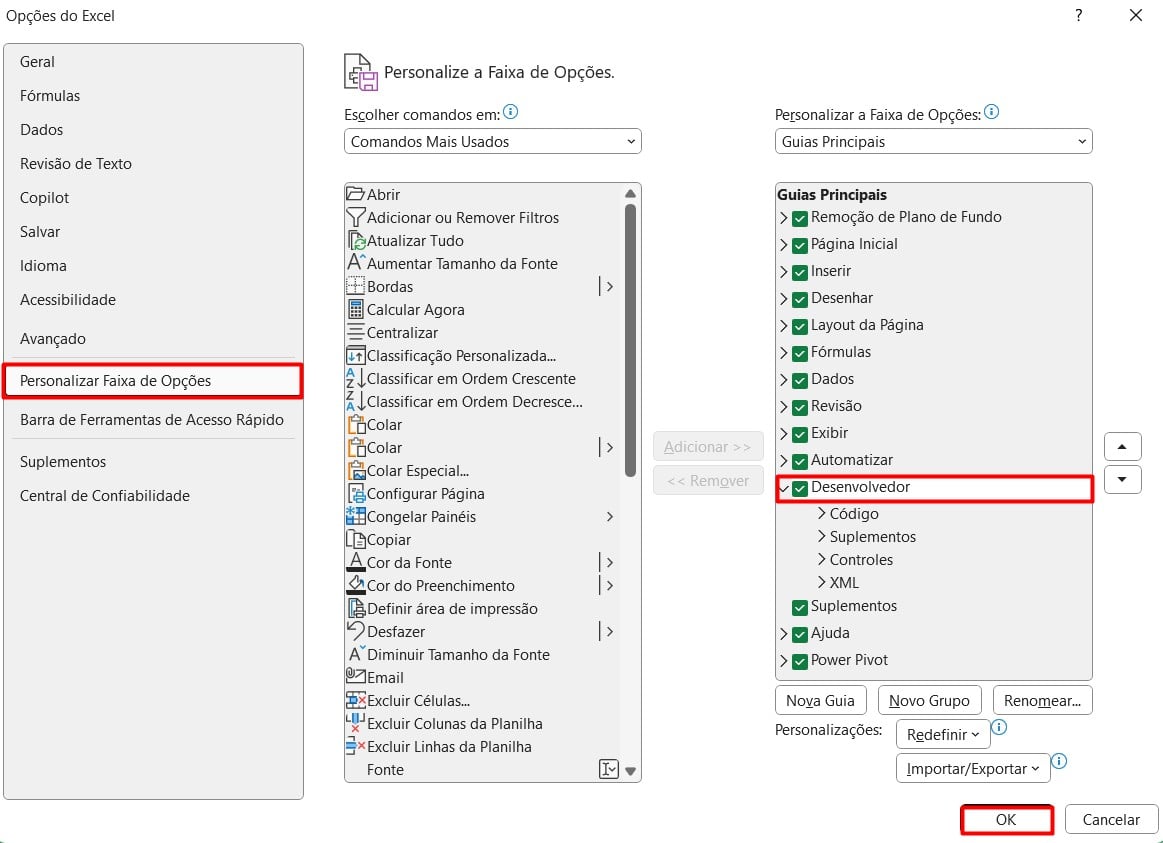Click the move up arrow button

coord(1122,447)
